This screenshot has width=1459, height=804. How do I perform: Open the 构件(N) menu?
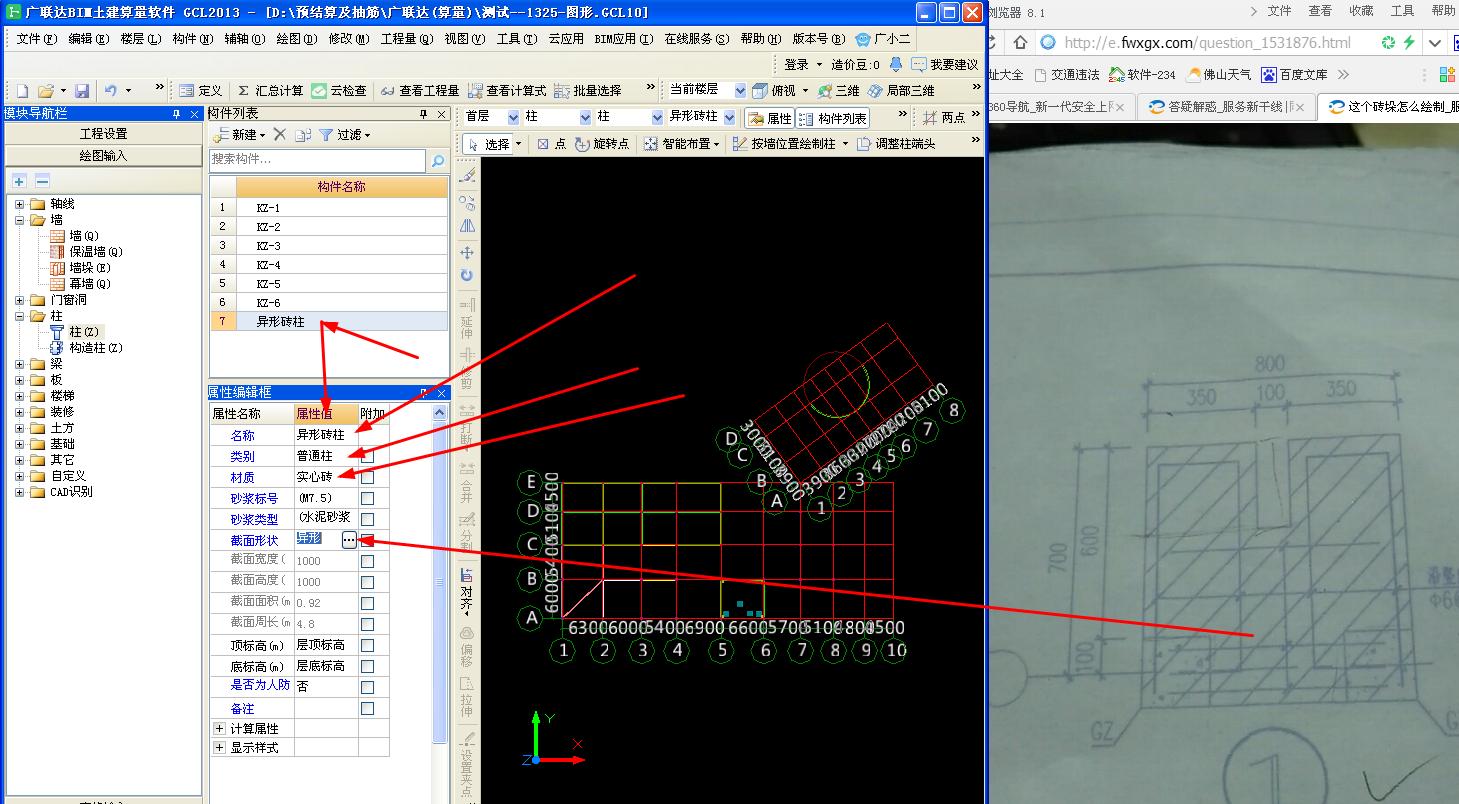(x=193, y=39)
